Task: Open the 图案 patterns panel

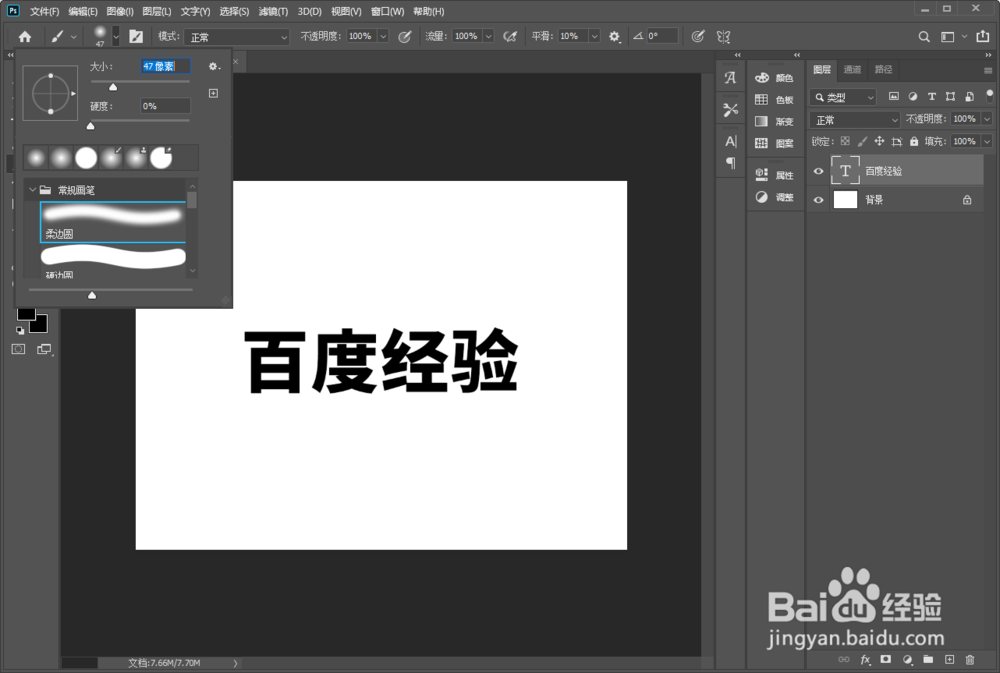Action: pos(775,143)
